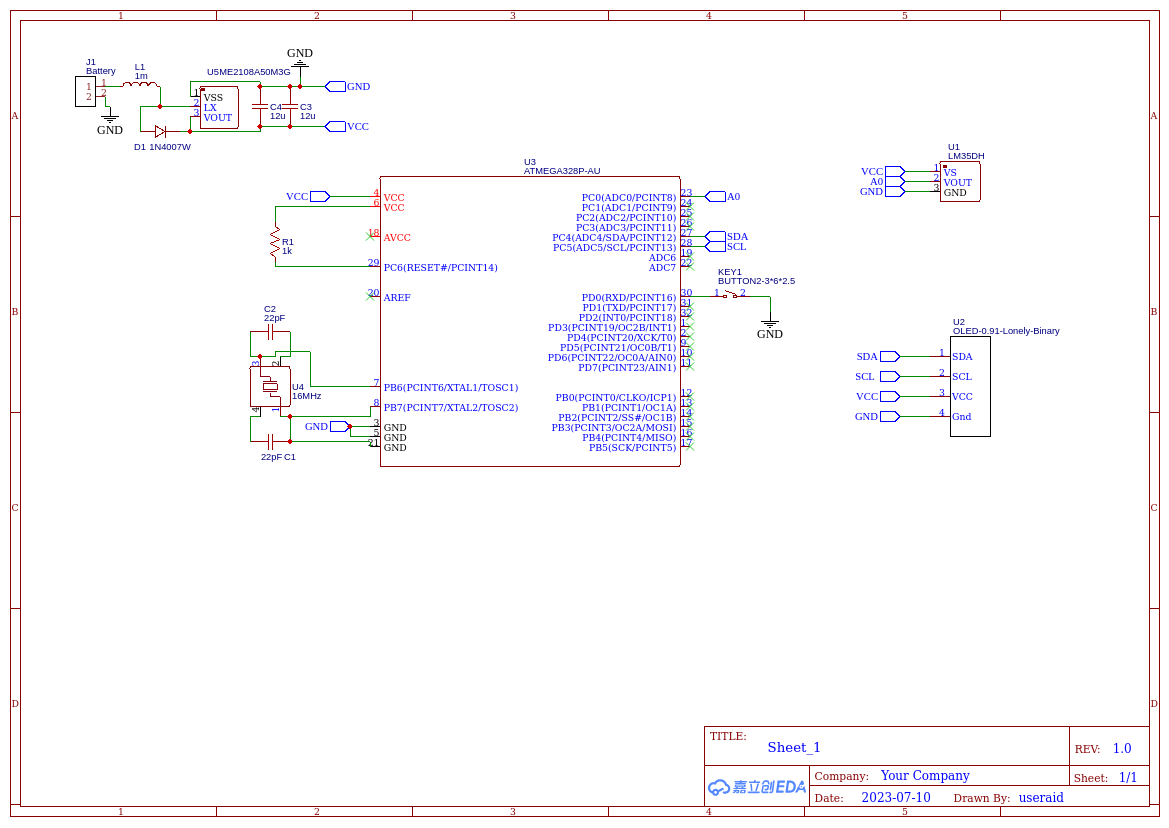Click the SCL net flag on OLED pin 2
1169x828 pixels.
(x=877, y=377)
